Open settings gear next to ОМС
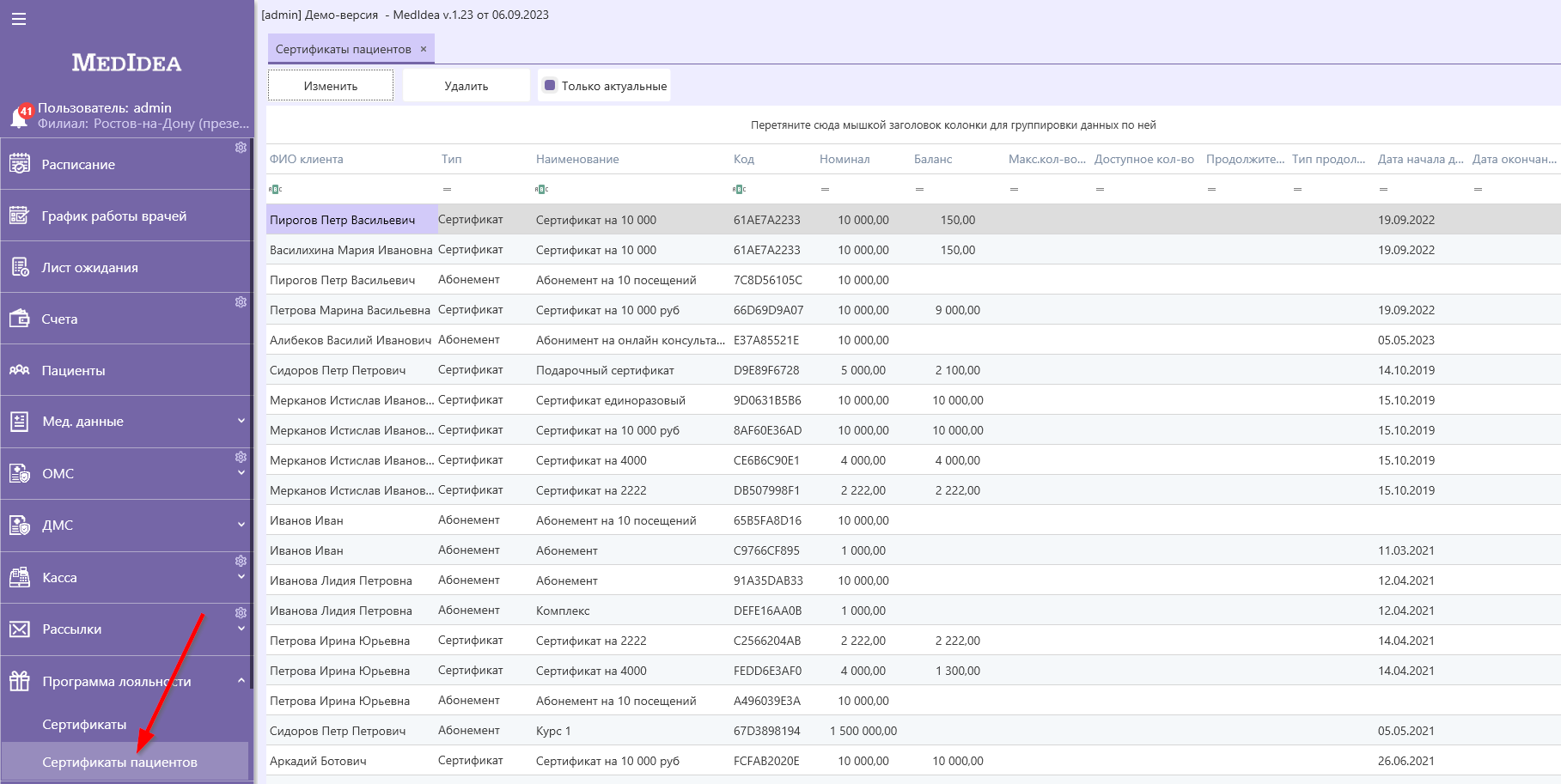The image size is (1561, 784). [x=241, y=457]
